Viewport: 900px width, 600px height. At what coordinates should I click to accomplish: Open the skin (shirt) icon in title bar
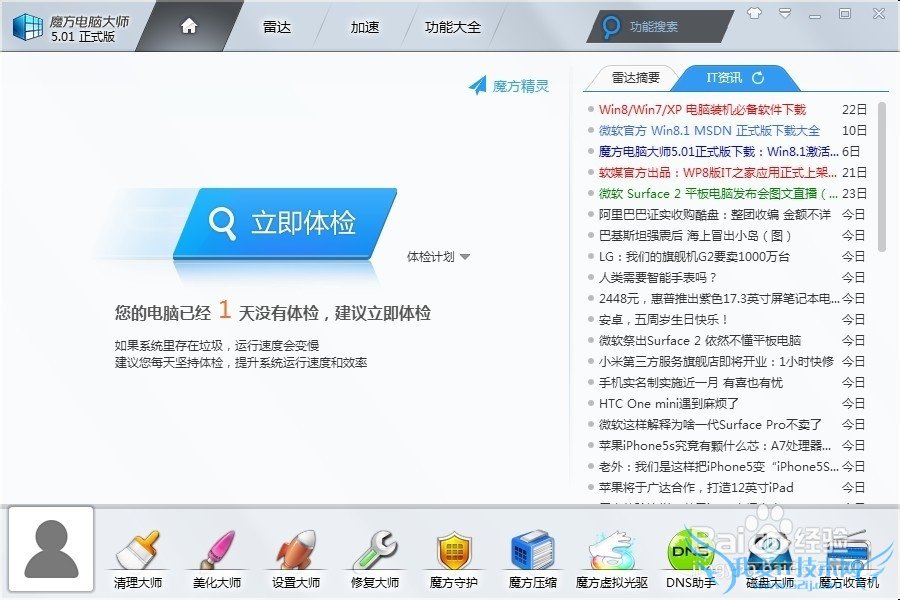tap(754, 13)
